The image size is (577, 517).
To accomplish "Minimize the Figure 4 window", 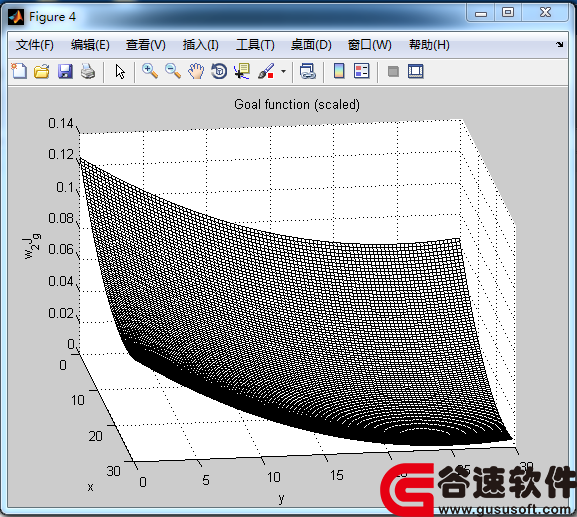I will click(481, 13).
